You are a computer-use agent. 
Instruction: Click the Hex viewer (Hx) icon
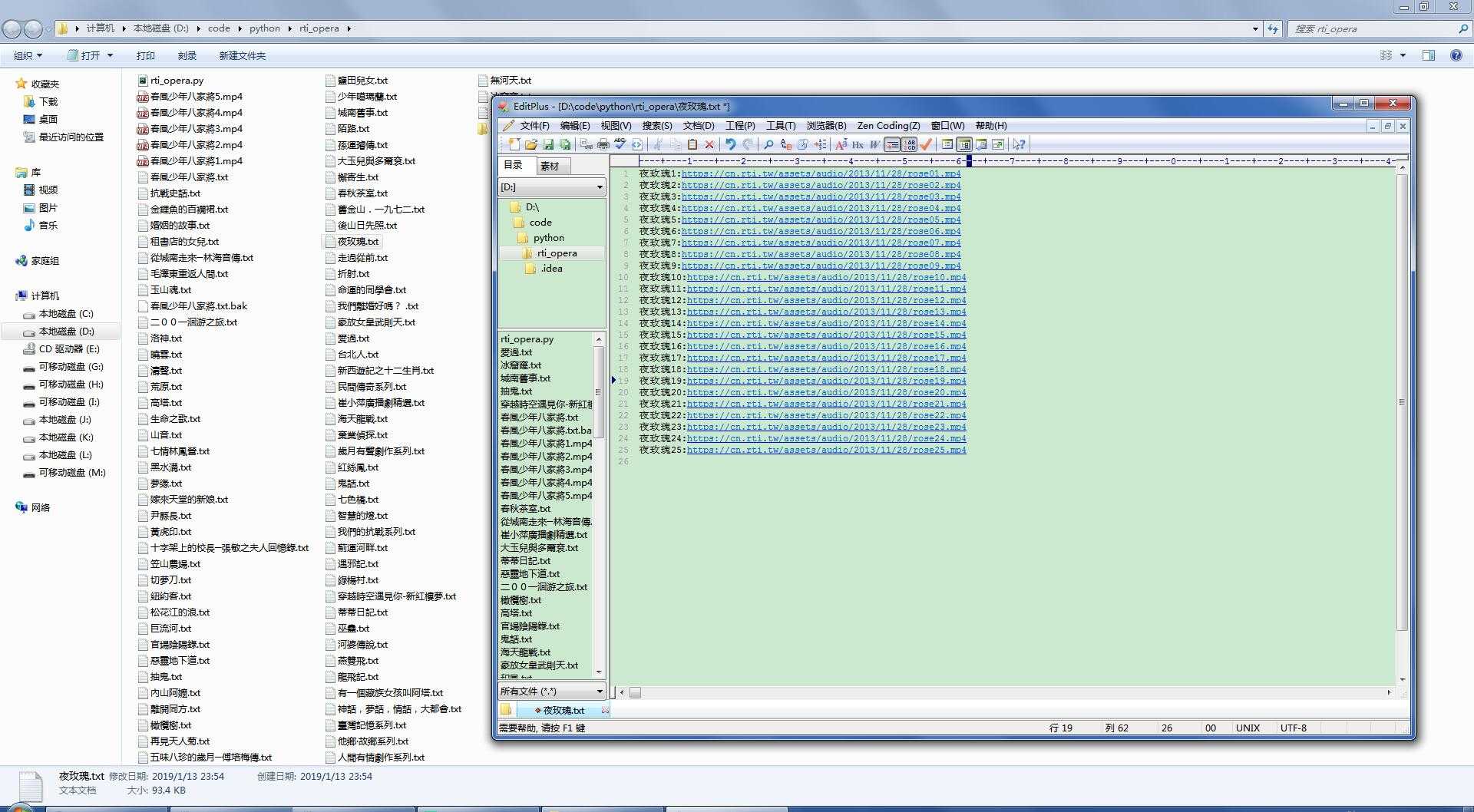coord(858,144)
